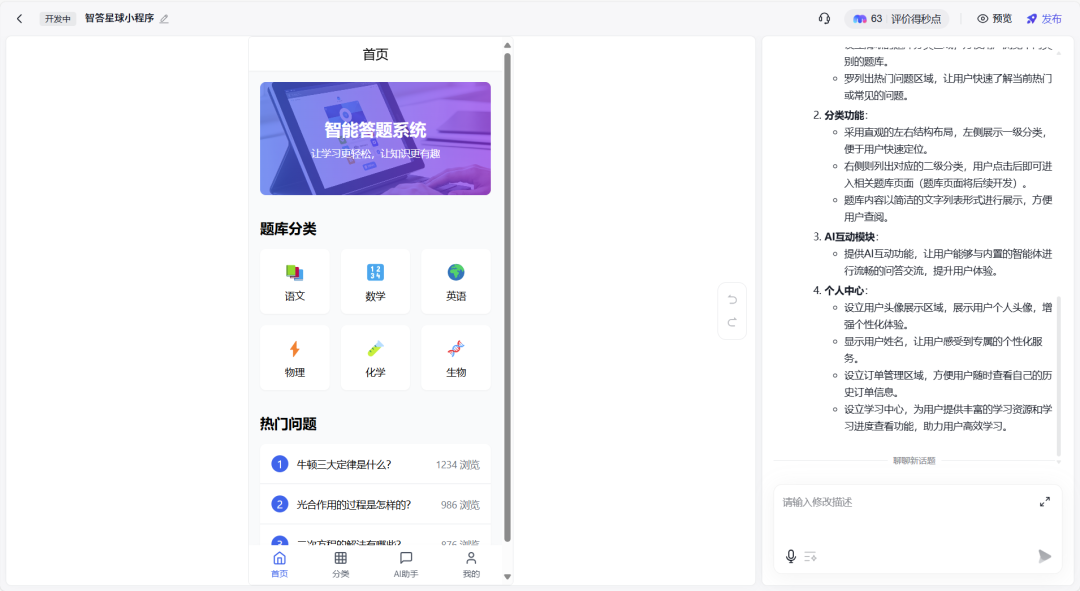
Task: Expand the modification input with the enlarge icon
Action: point(1044,502)
